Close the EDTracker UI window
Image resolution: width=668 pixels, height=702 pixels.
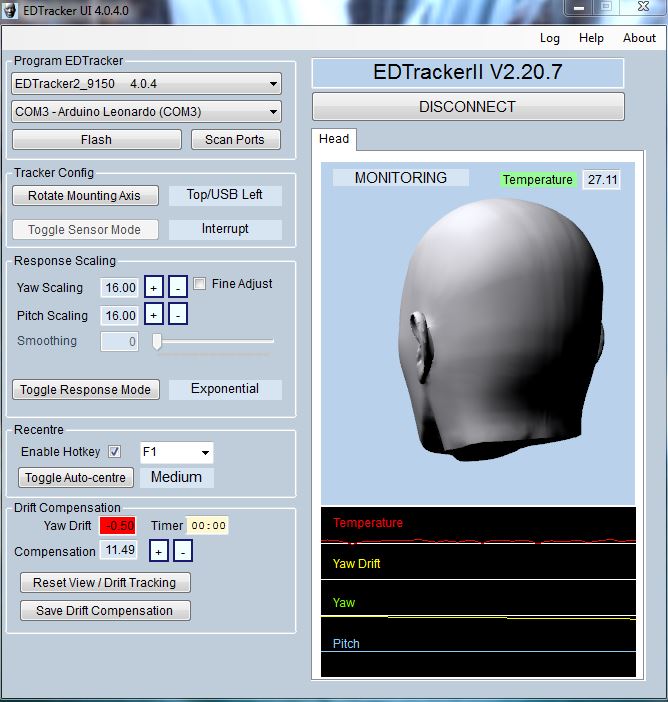click(643, 7)
